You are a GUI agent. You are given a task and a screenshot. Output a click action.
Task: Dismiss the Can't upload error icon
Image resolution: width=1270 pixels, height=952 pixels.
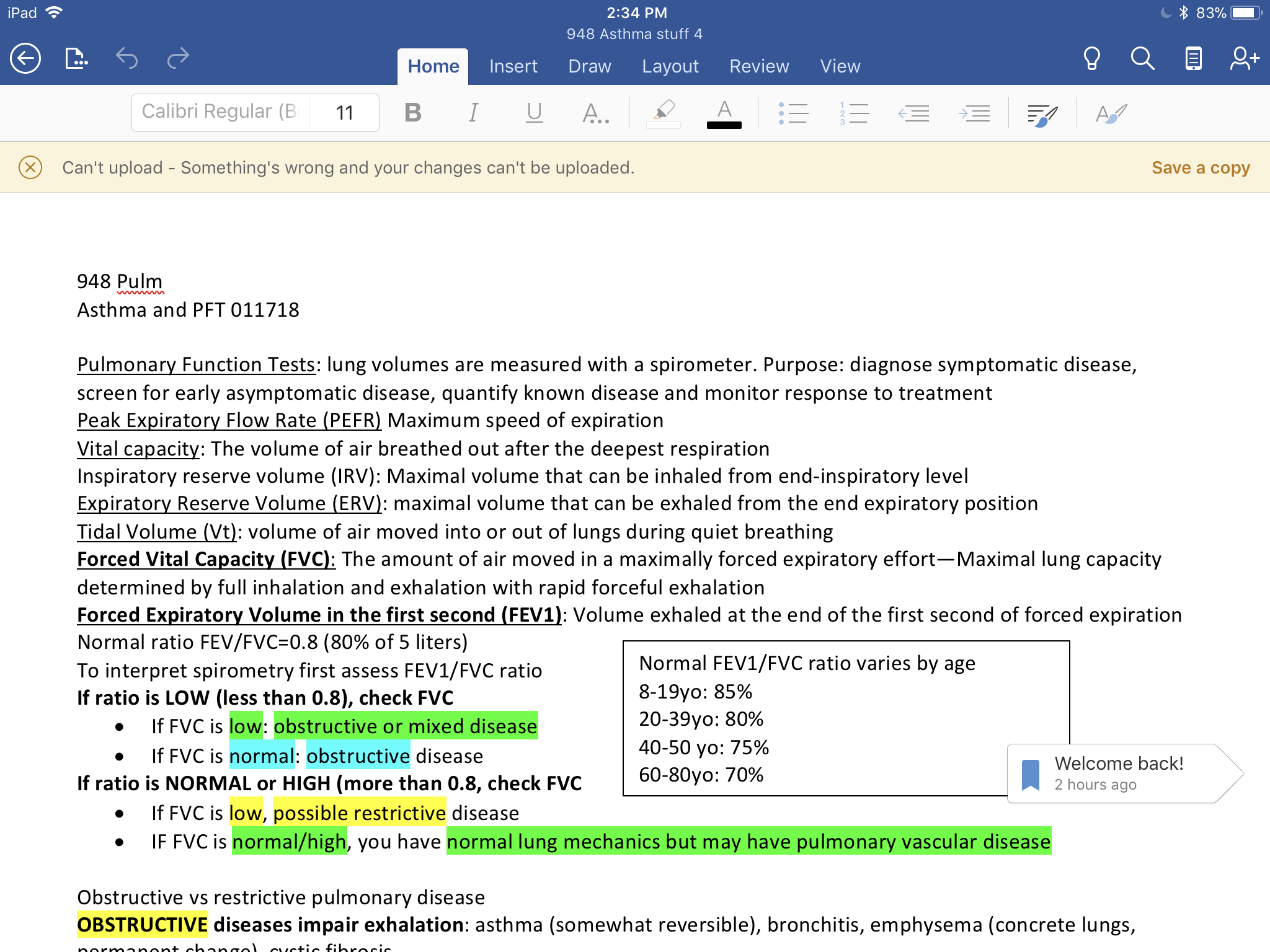(x=30, y=167)
